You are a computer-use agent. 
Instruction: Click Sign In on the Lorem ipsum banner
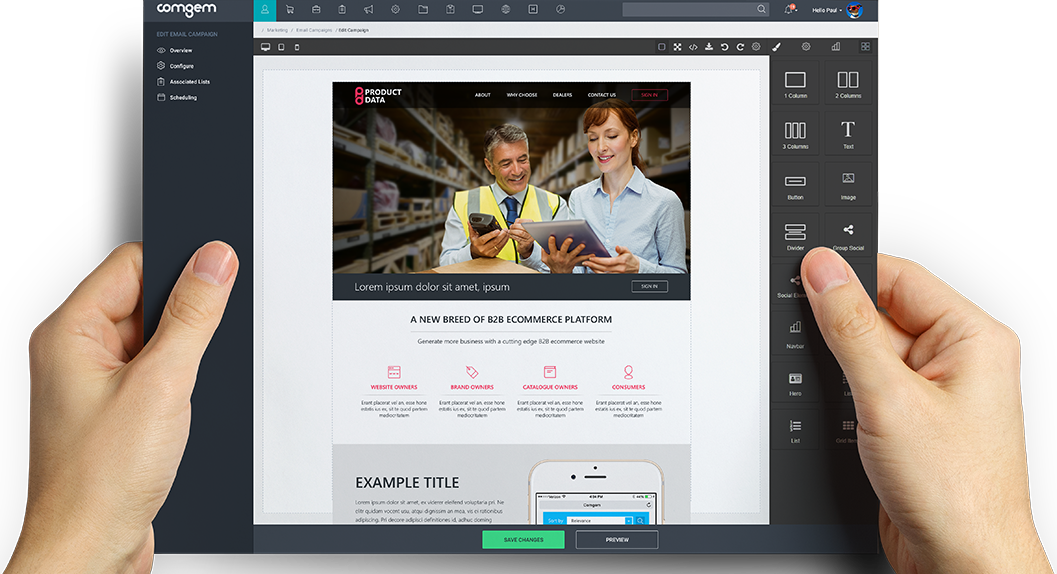point(649,287)
